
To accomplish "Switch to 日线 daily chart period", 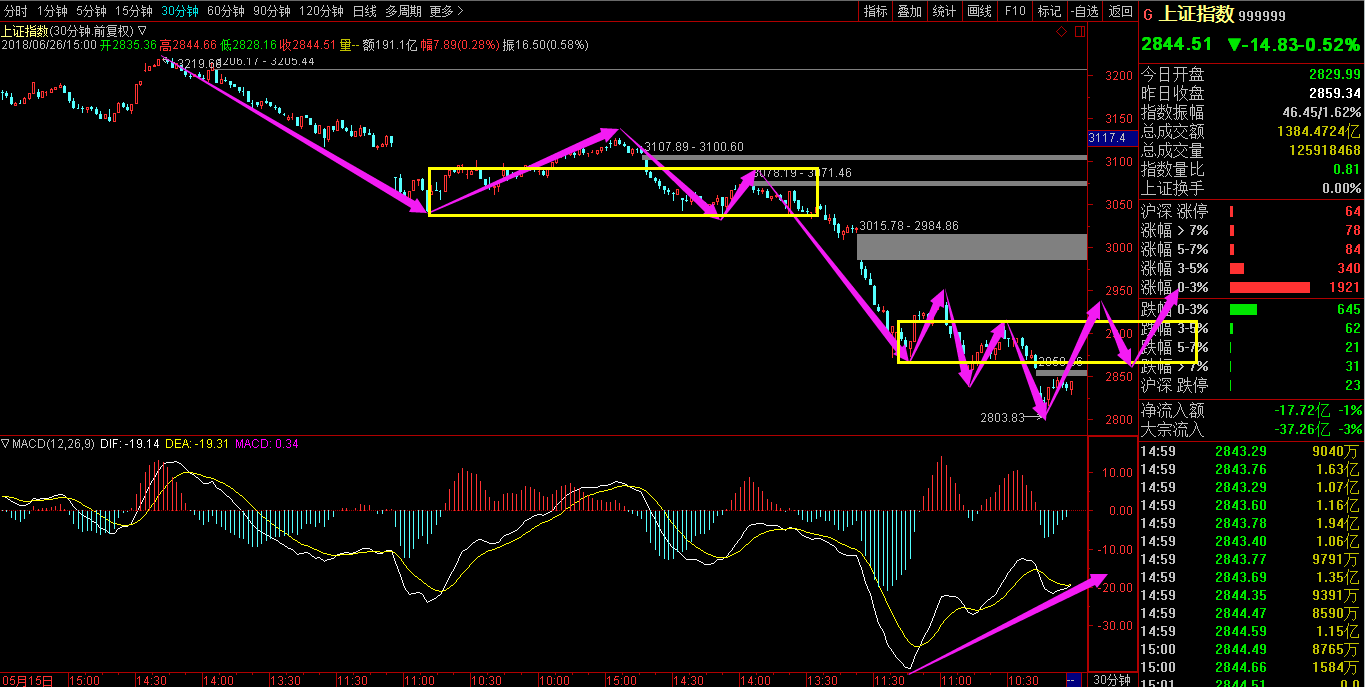I will [x=365, y=11].
